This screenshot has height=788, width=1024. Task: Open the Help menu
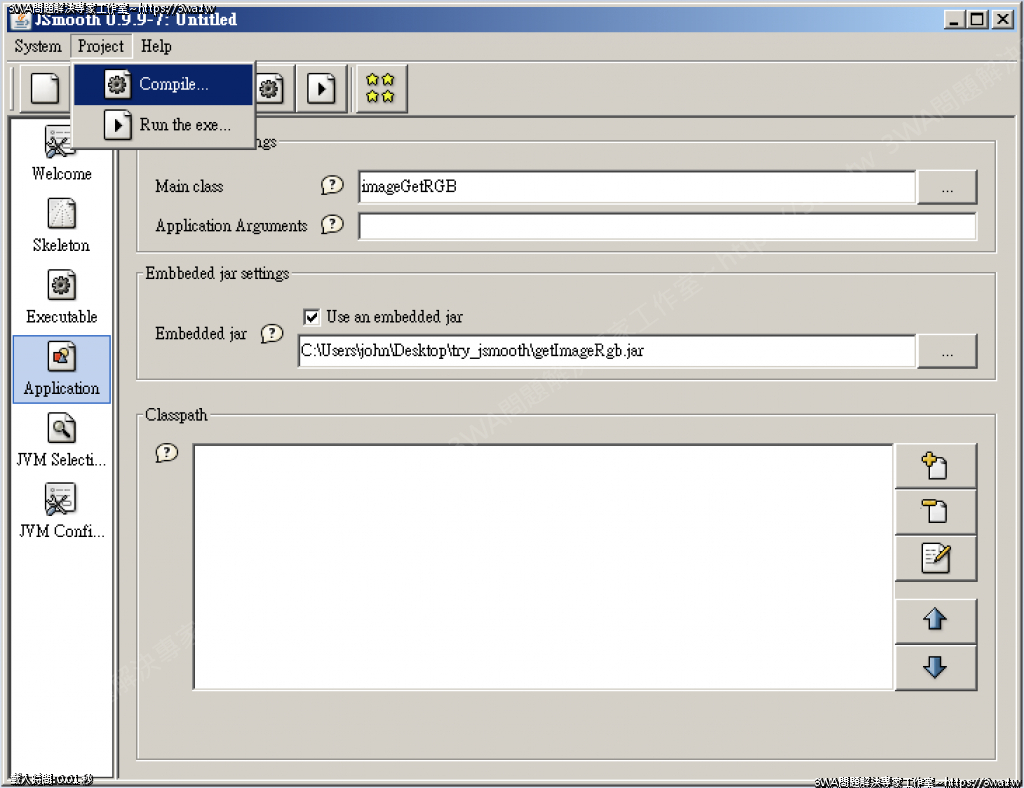(x=156, y=46)
